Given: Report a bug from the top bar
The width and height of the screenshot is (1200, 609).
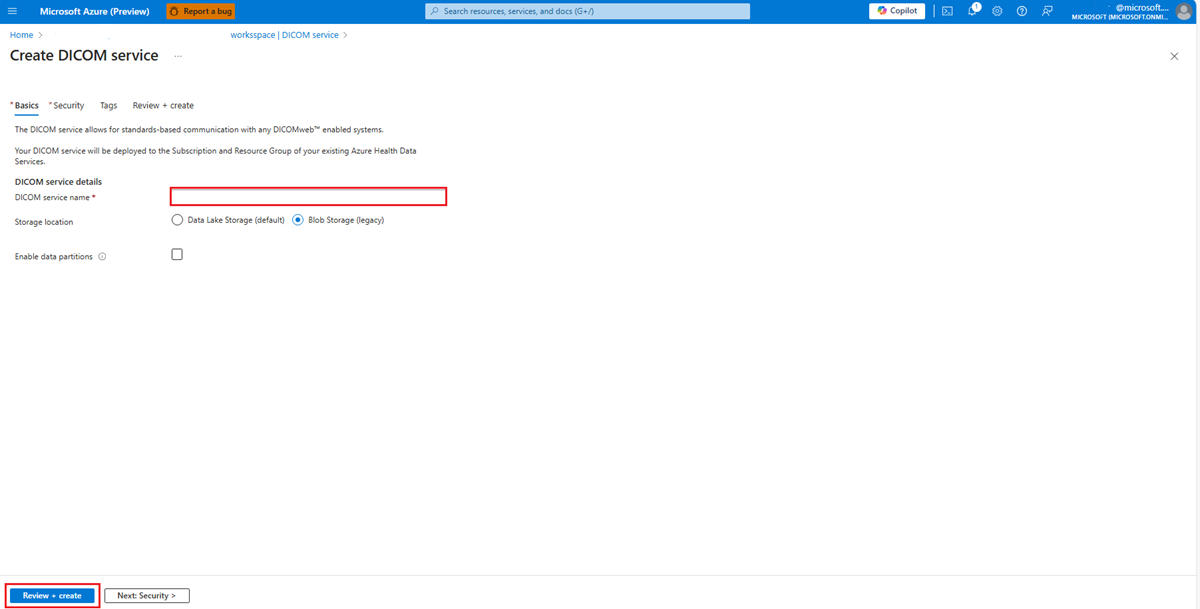Looking at the screenshot, I should click(x=200, y=11).
